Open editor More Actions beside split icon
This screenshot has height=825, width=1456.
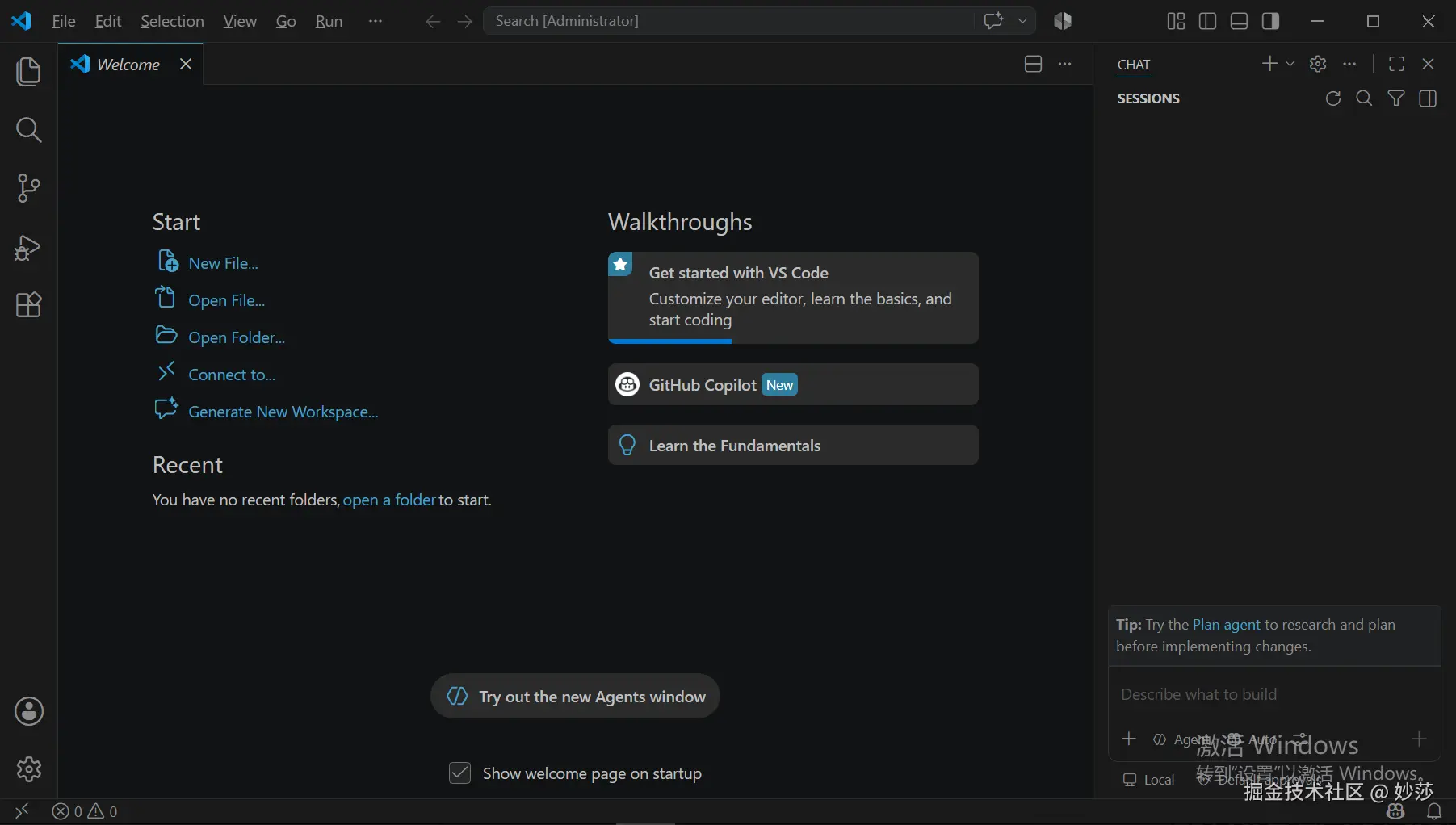pyautogui.click(x=1065, y=64)
